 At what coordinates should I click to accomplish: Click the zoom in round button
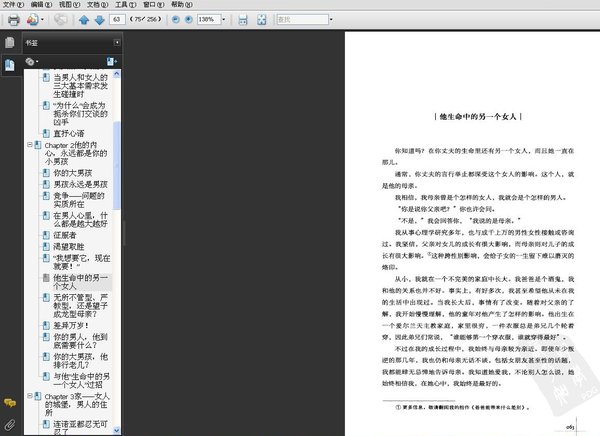click(189, 19)
